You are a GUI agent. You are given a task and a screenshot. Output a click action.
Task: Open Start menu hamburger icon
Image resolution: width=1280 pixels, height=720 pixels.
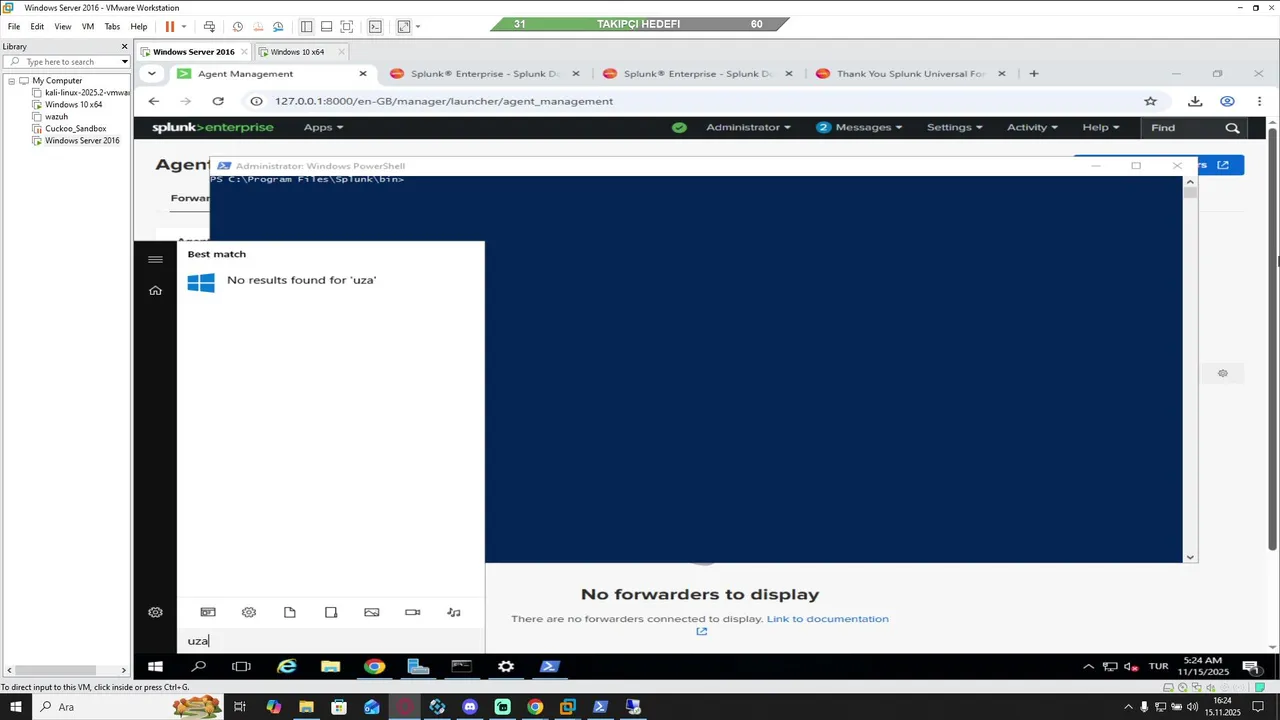coord(155,259)
